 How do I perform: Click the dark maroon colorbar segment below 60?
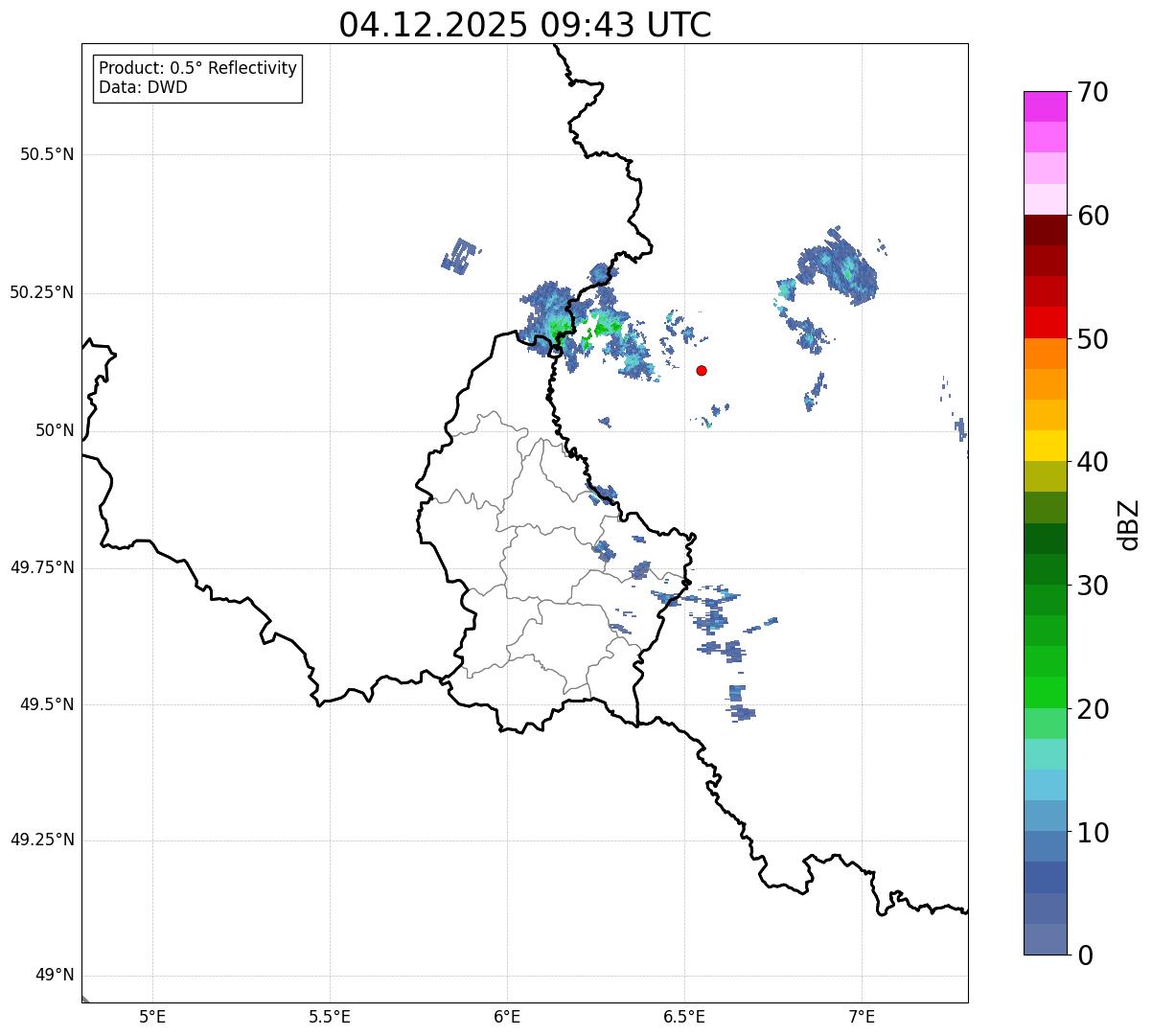tap(1045, 230)
